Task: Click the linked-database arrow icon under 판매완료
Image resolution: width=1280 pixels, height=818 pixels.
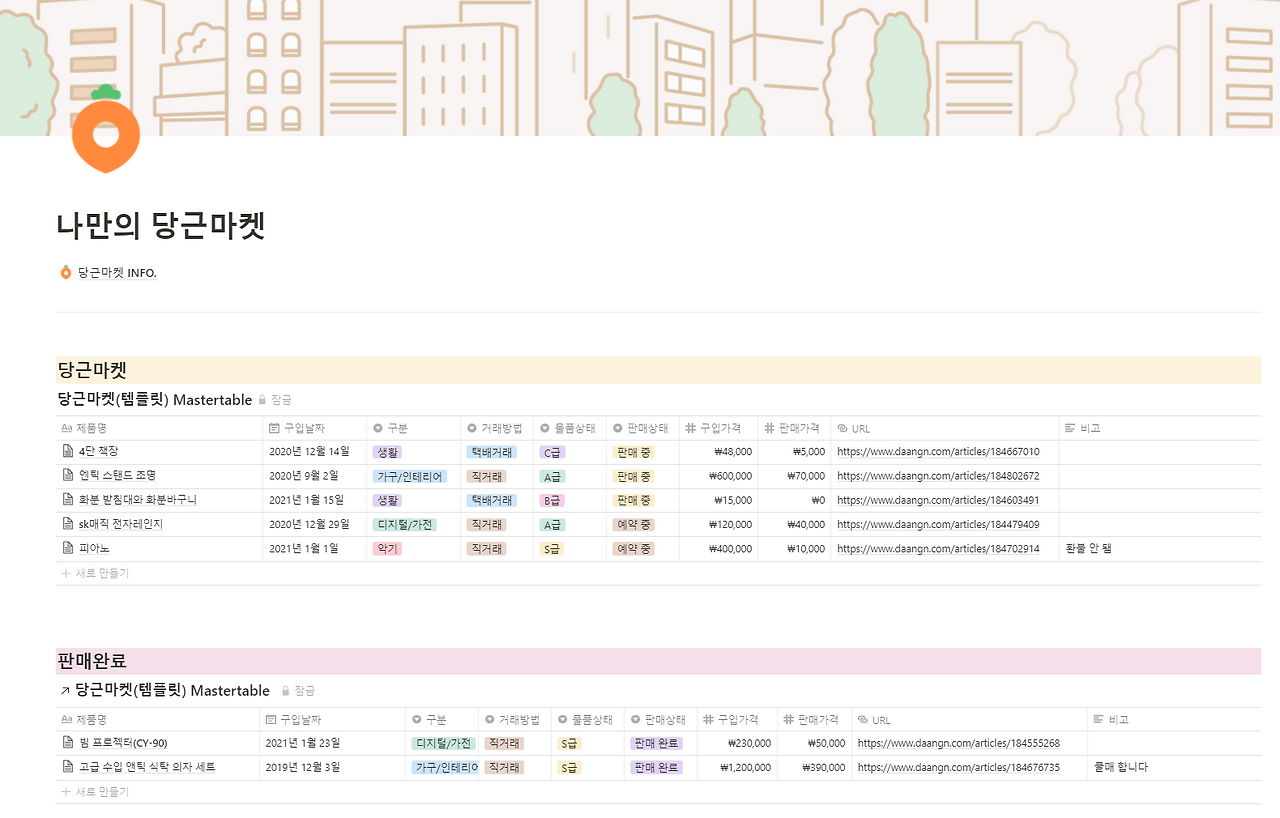Action: pyautogui.click(x=65, y=691)
